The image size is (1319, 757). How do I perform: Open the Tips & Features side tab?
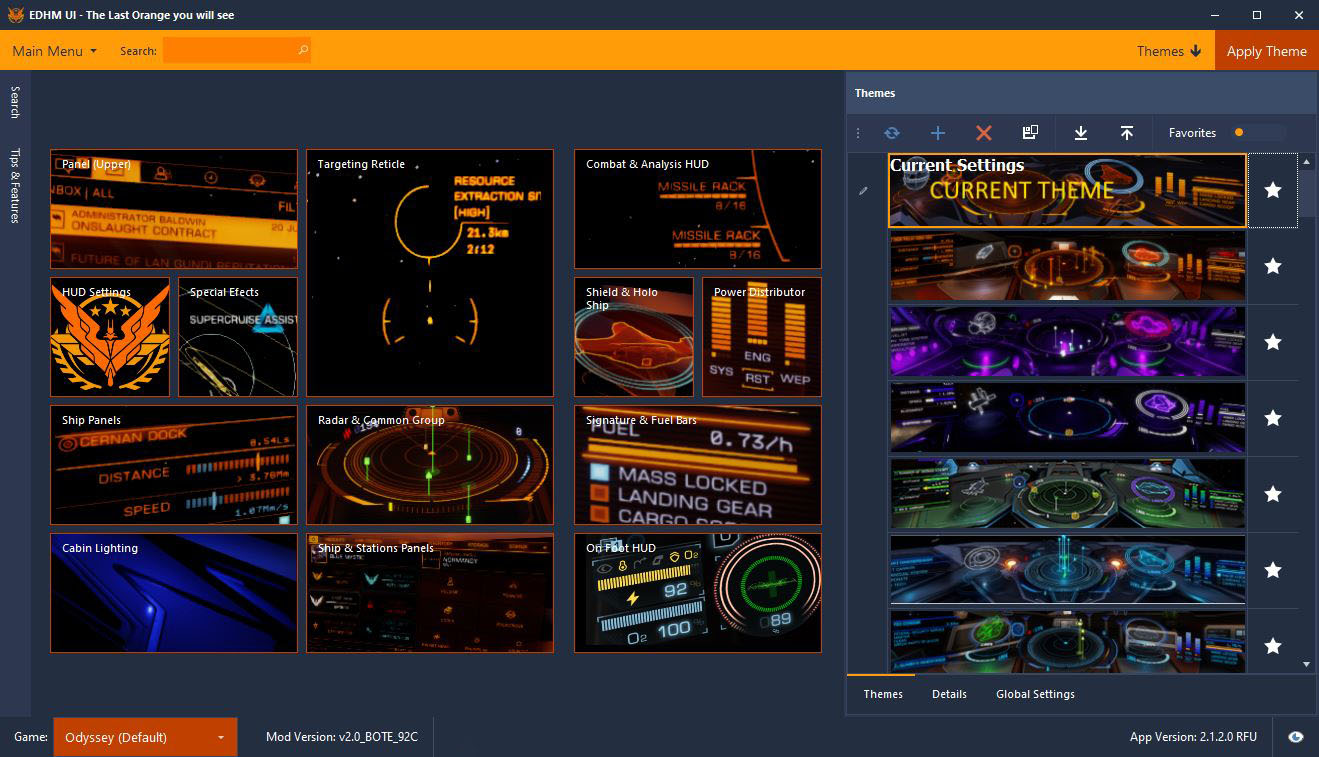[x=15, y=186]
